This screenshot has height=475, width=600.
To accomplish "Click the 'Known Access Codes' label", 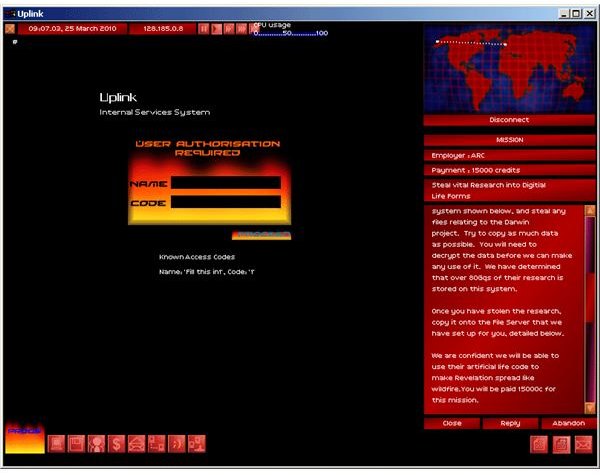I will (x=197, y=257).
